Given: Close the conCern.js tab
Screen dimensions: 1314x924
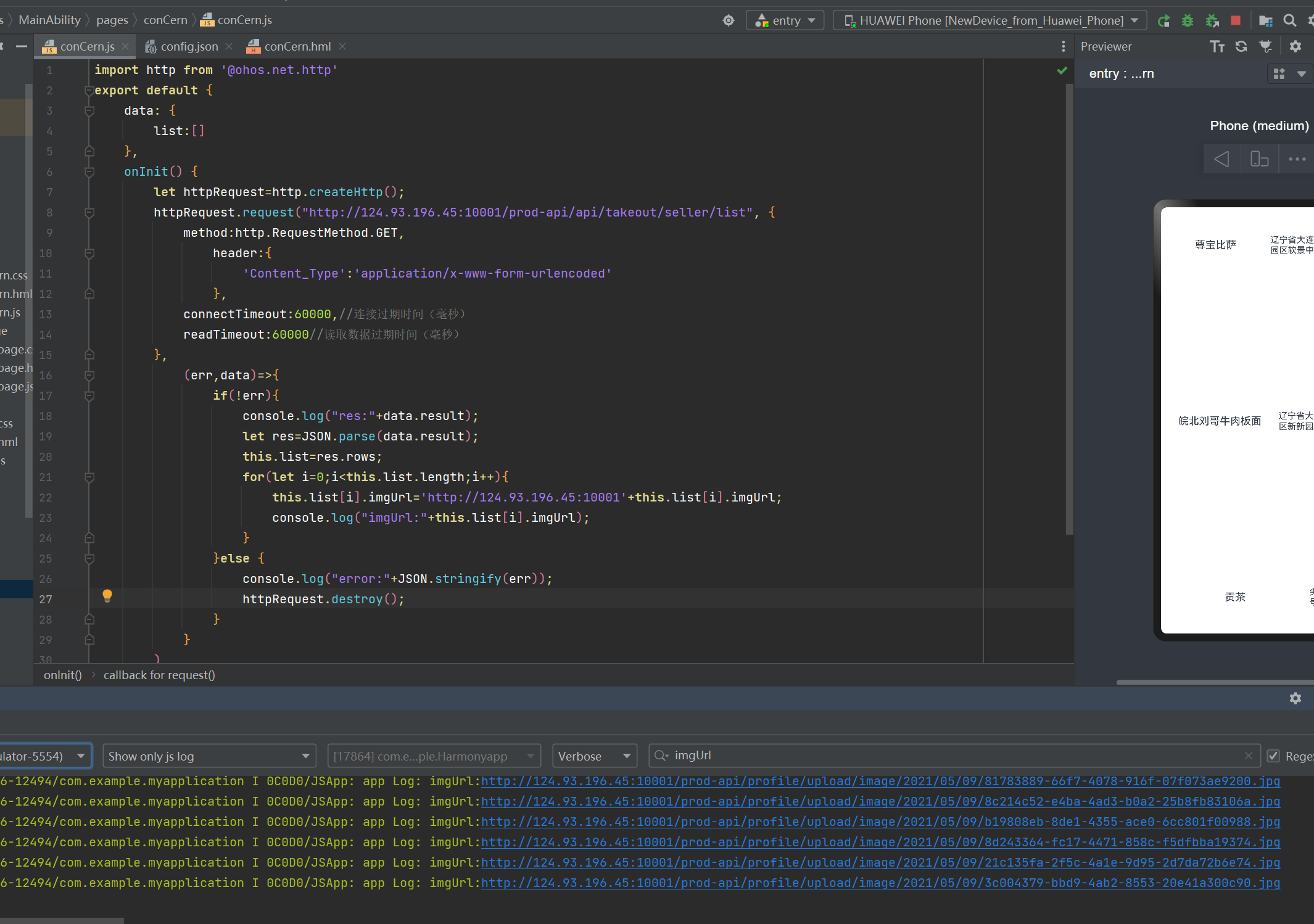Looking at the screenshot, I should coord(125,46).
